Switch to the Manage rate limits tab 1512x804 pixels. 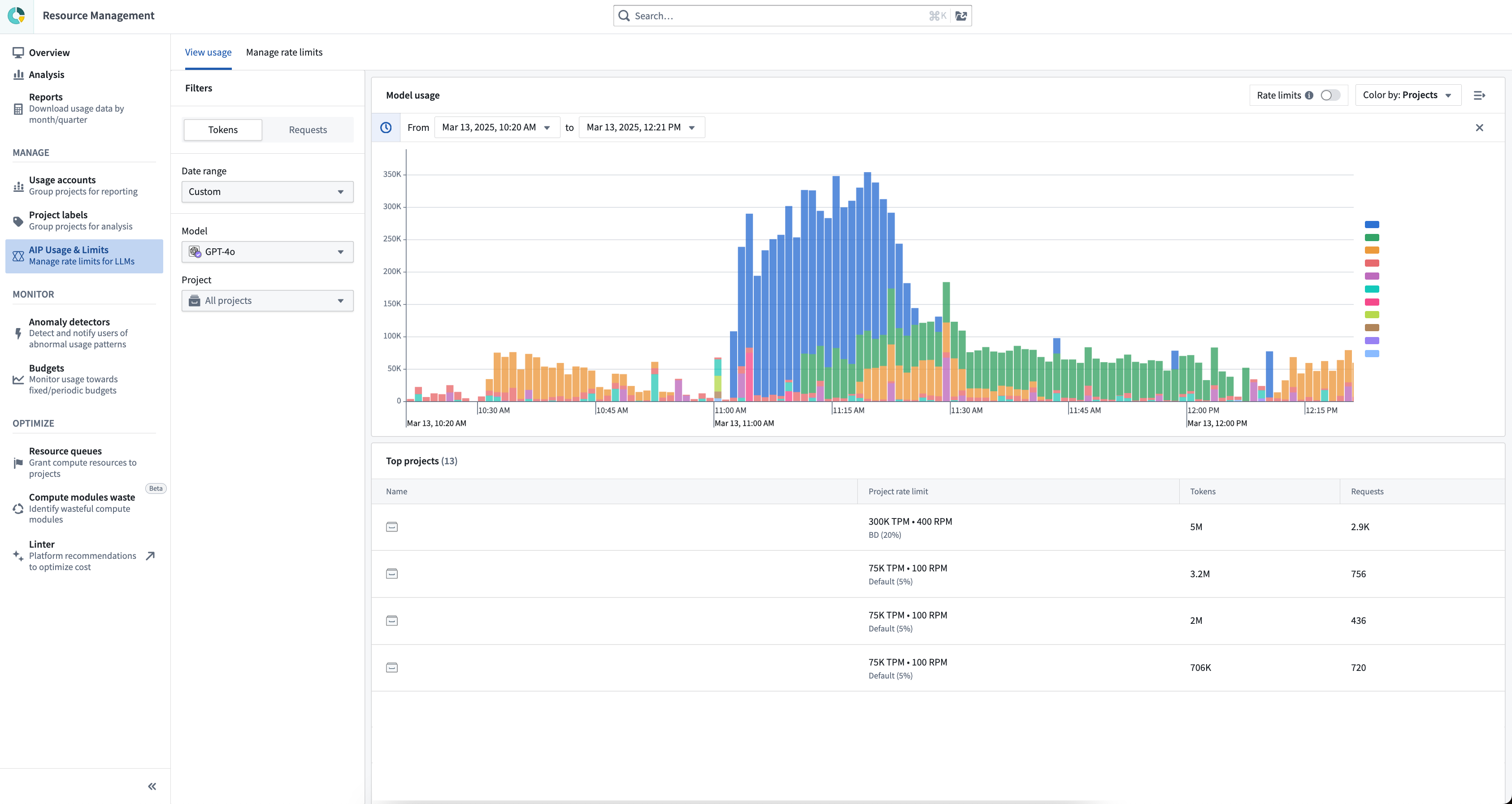pos(284,52)
